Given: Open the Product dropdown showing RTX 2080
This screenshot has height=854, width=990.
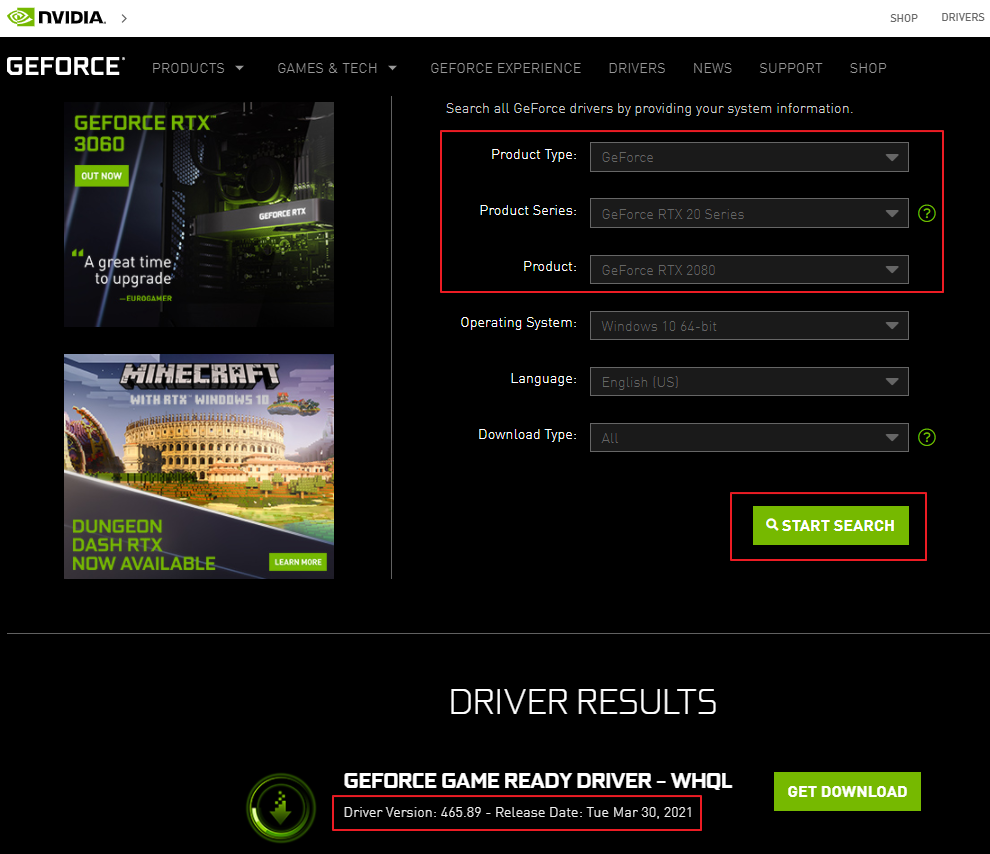Looking at the screenshot, I should pos(749,270).
